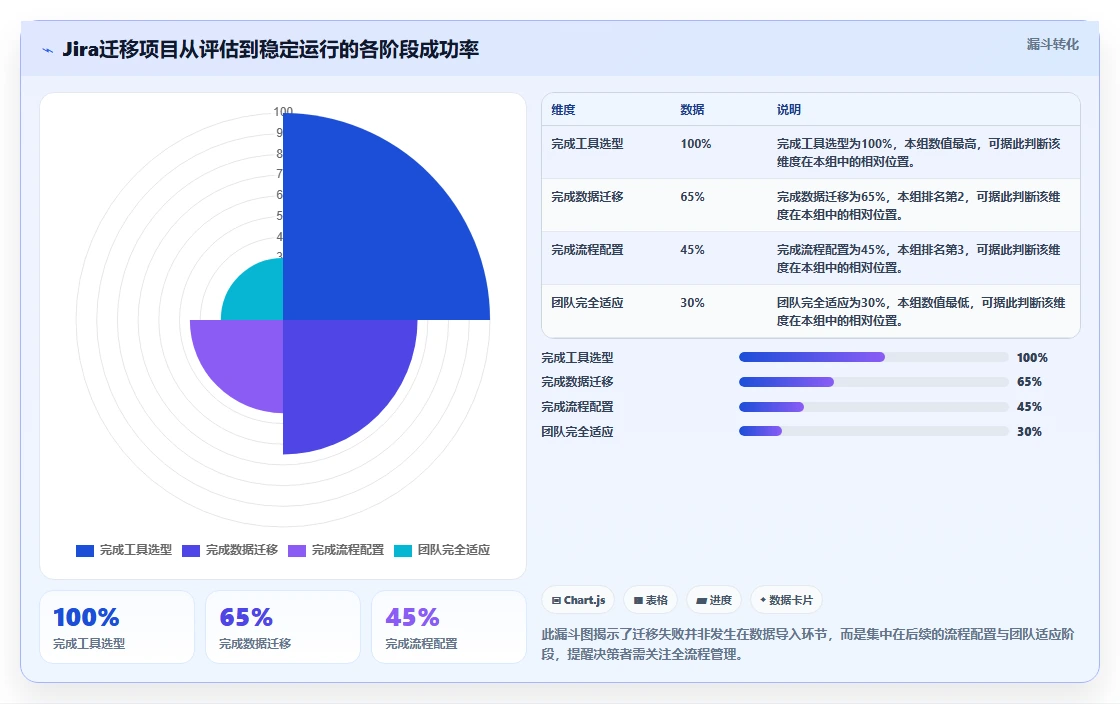Image resolution: width=1120 pixels, height=704 pixels.
Task: Select the Chart.js chip
Action: (579, 600)
